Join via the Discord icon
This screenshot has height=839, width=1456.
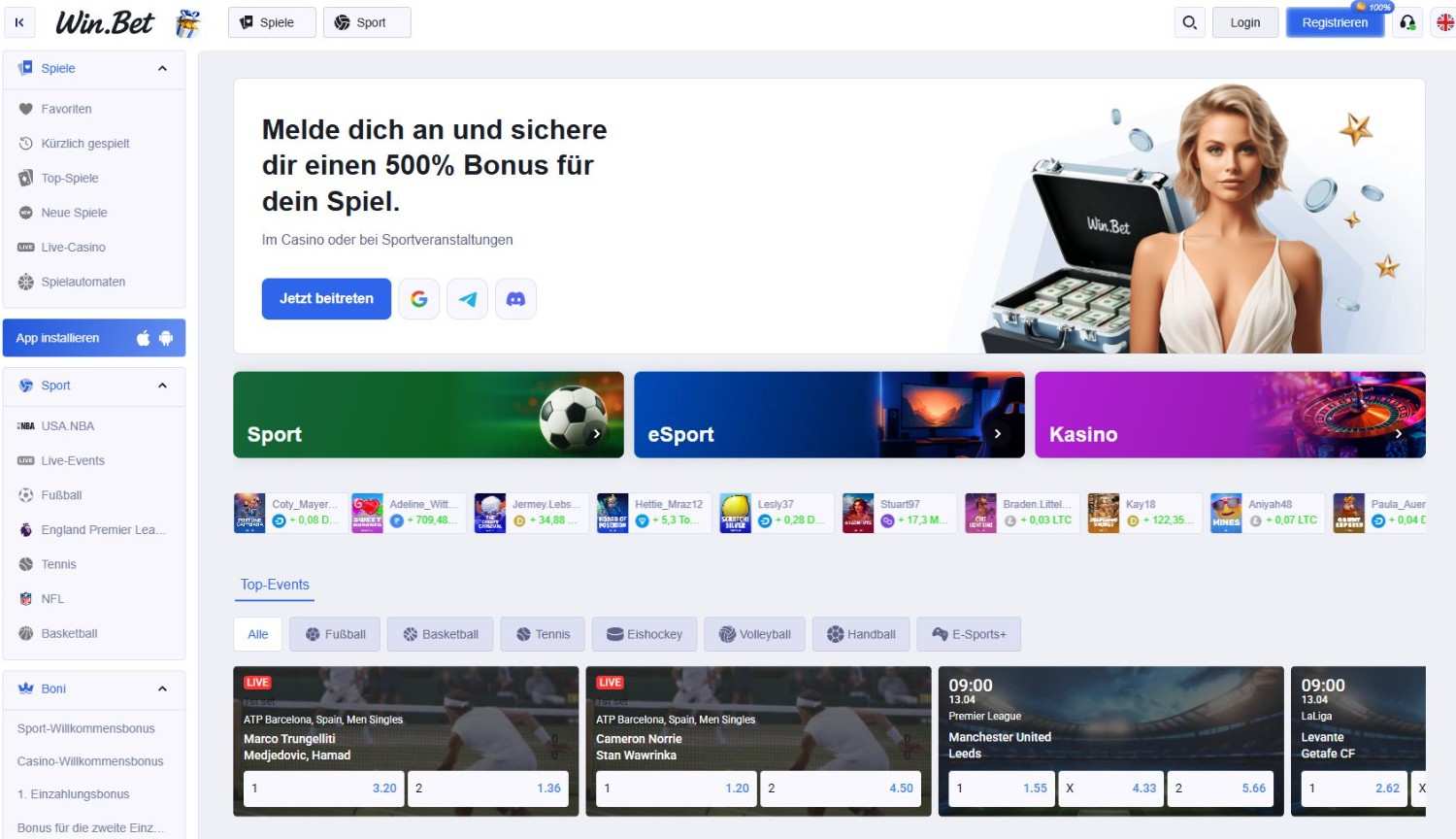(515, 298)
